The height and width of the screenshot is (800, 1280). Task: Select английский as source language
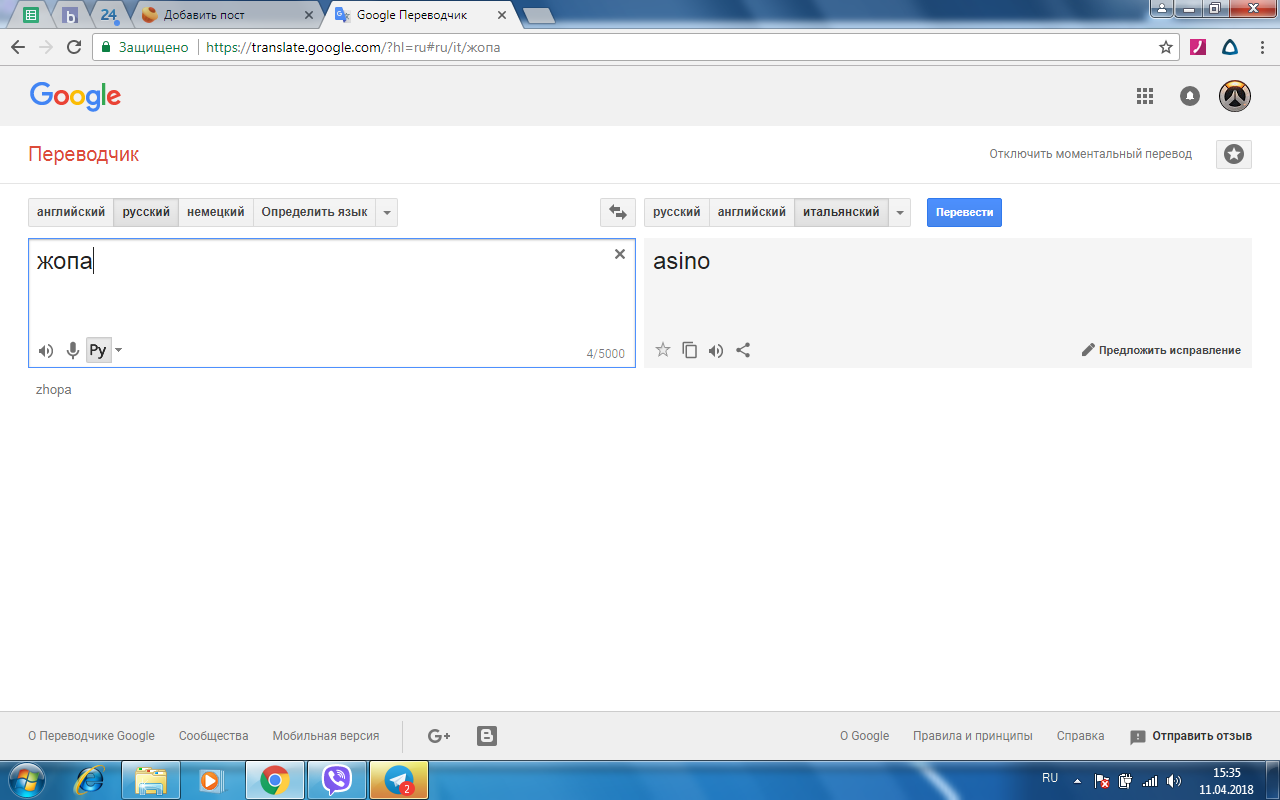(x=71, y=212)
